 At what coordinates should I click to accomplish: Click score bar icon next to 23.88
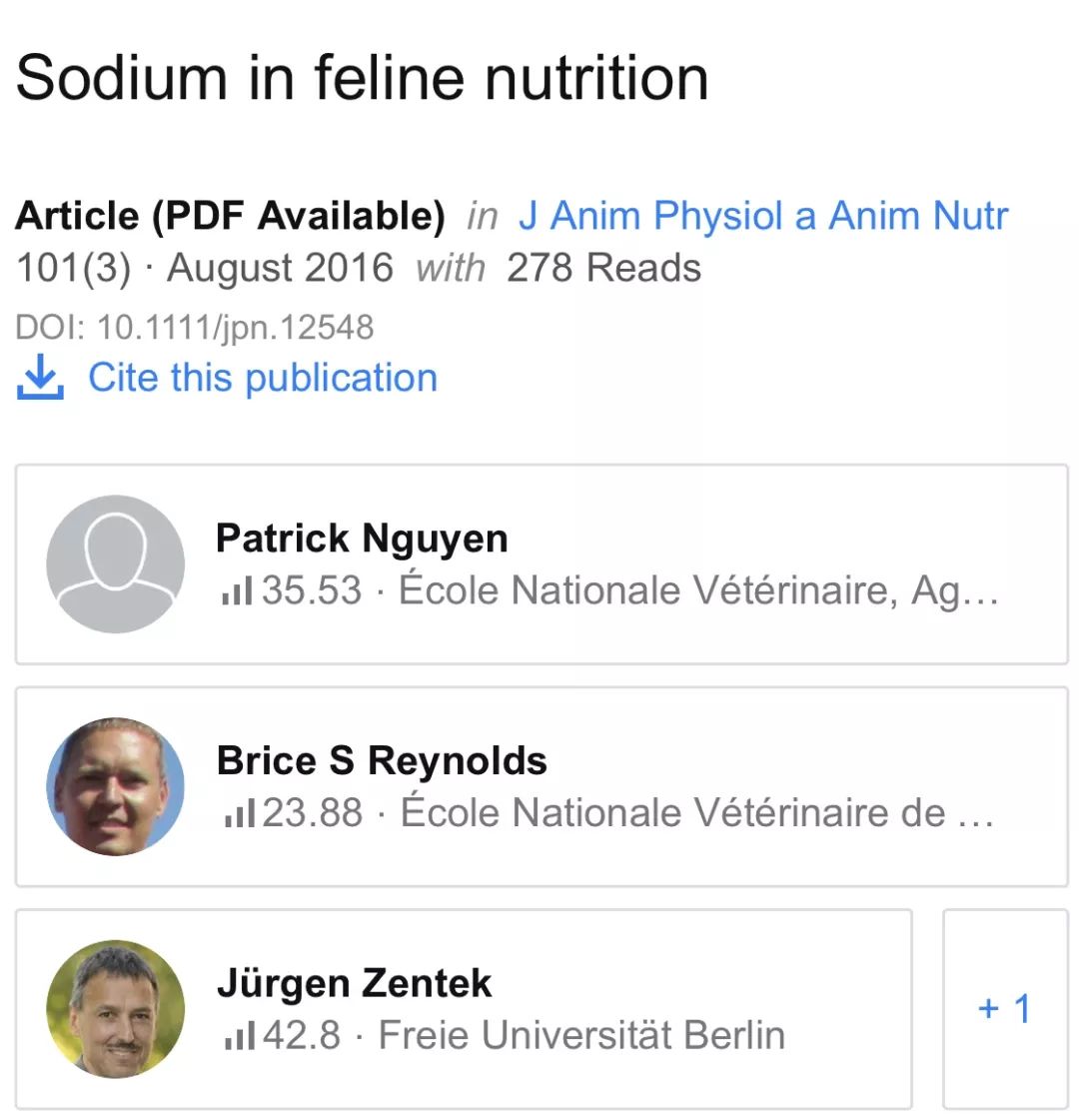click(x=238, y=814)
